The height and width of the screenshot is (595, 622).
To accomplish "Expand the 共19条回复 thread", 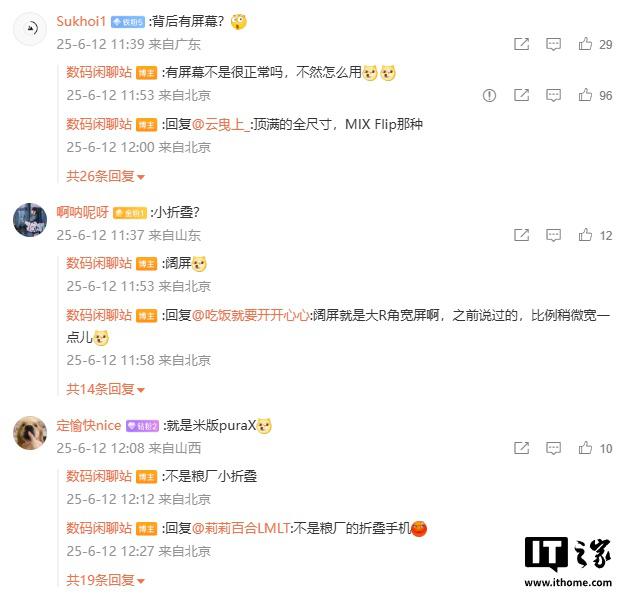I will (105, 580).
